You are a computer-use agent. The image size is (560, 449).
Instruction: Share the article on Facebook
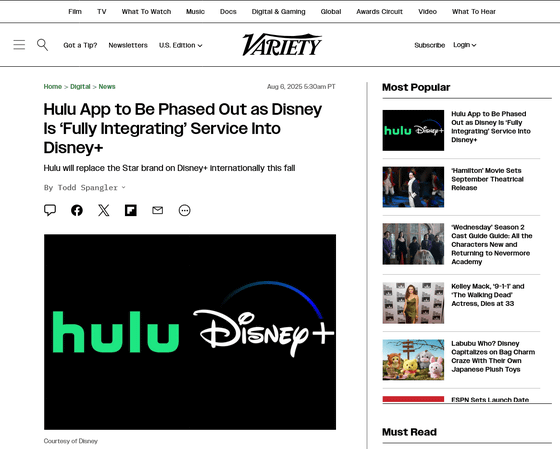[x=77, y=210]
